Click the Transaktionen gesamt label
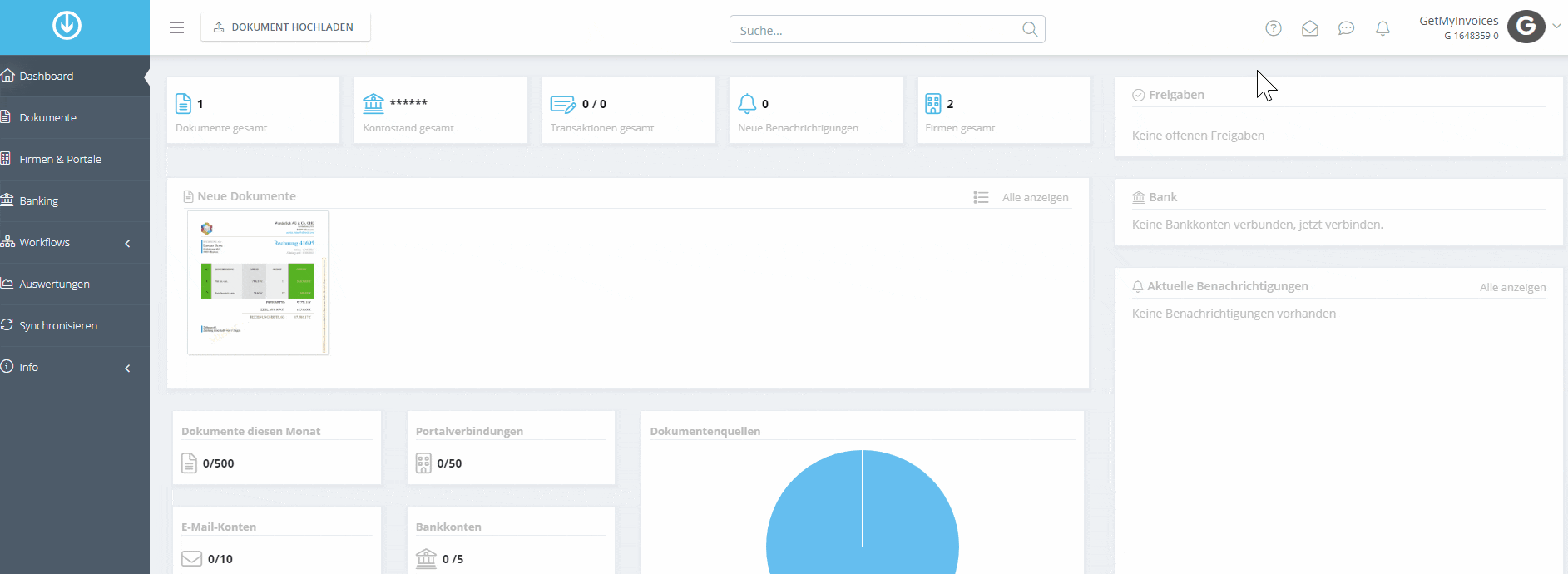This screenshot has height=574, width=1568. coord(602,128)
